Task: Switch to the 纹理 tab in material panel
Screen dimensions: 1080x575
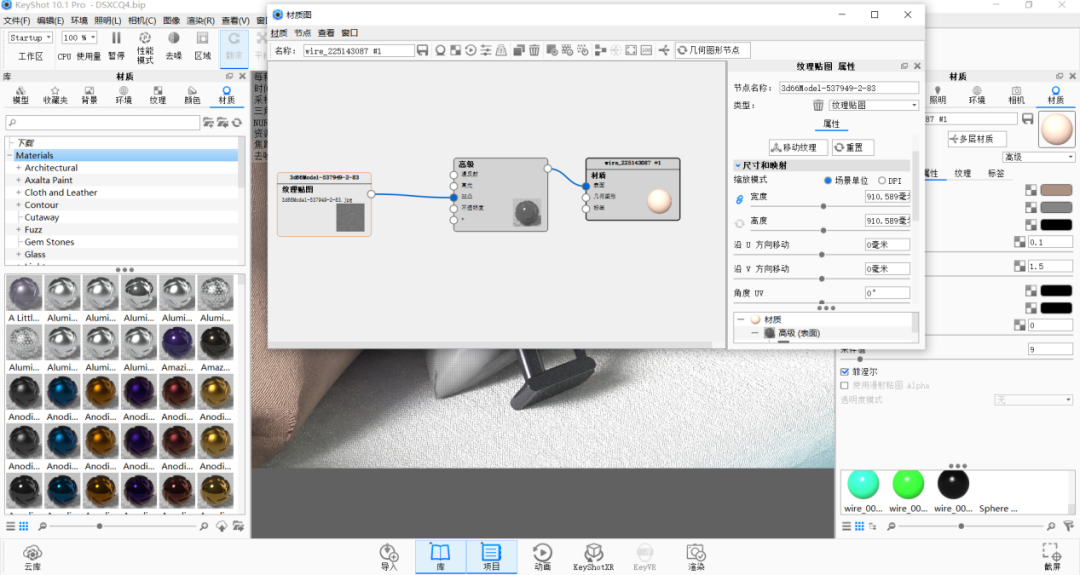Action: (x=962, y=174)
